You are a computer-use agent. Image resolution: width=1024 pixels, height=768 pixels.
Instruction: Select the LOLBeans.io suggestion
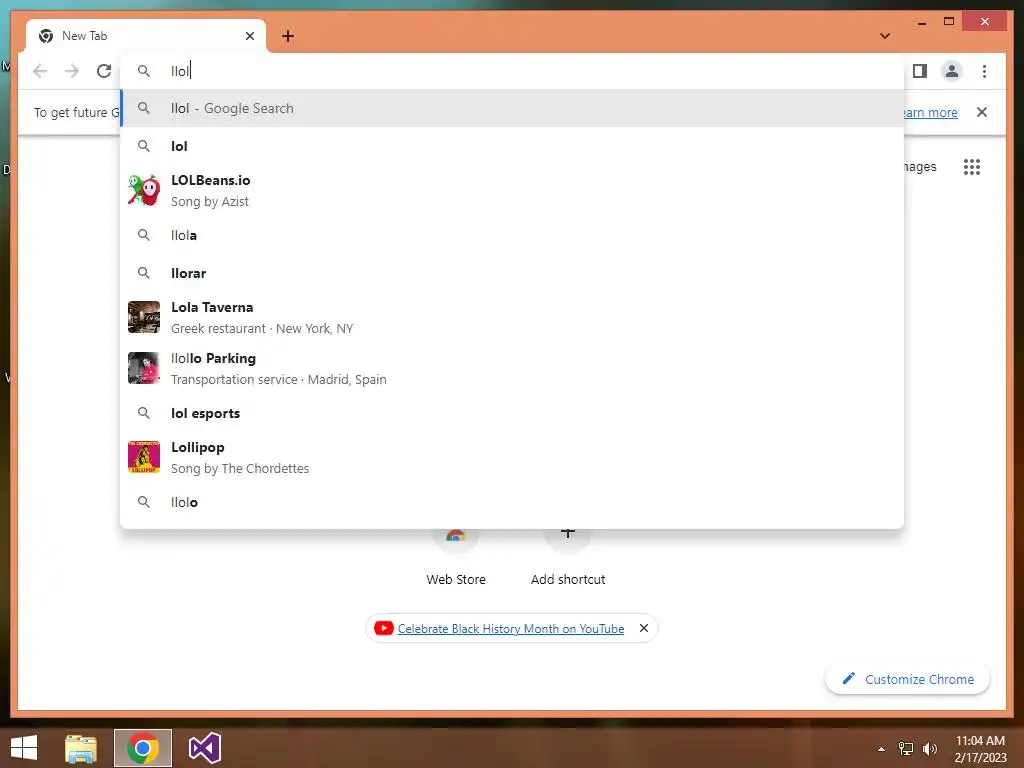(x=513, y=191)
